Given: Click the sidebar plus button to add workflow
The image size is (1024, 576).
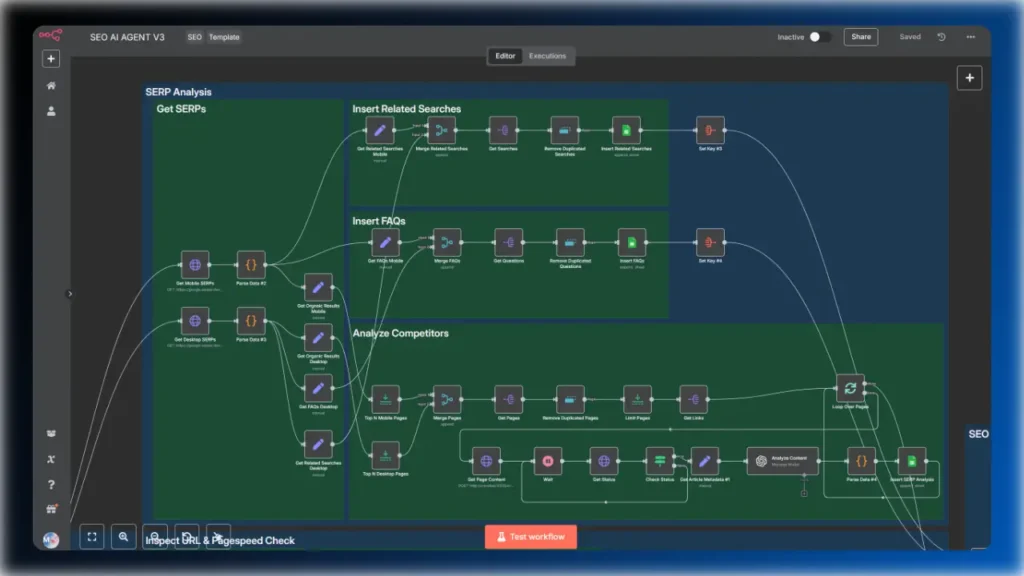Looking at the screenshot, I should (x=51, y=59).
